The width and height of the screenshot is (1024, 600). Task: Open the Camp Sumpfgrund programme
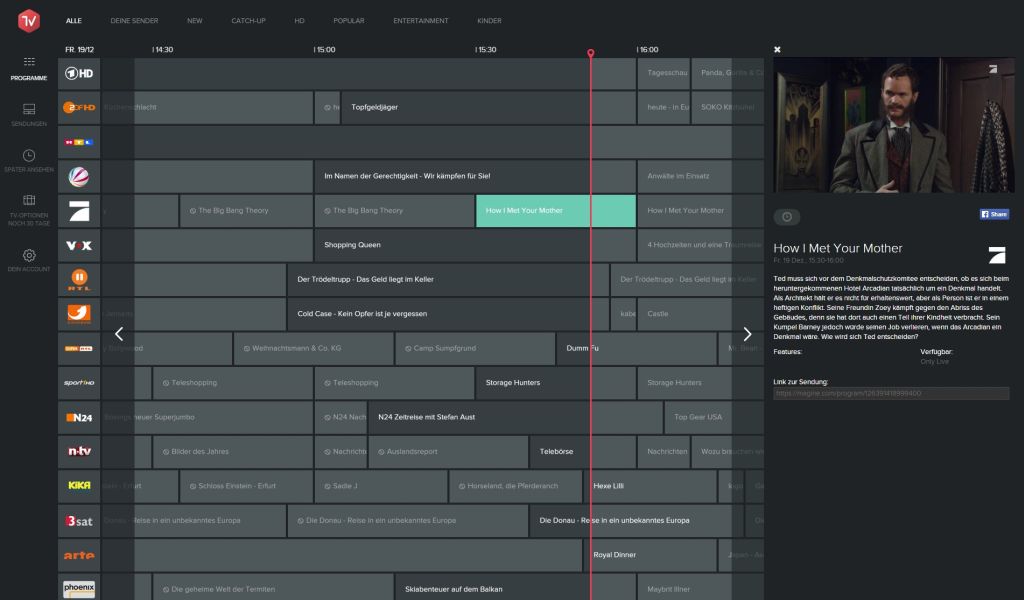pyautogui.click(x=475, y=349)
